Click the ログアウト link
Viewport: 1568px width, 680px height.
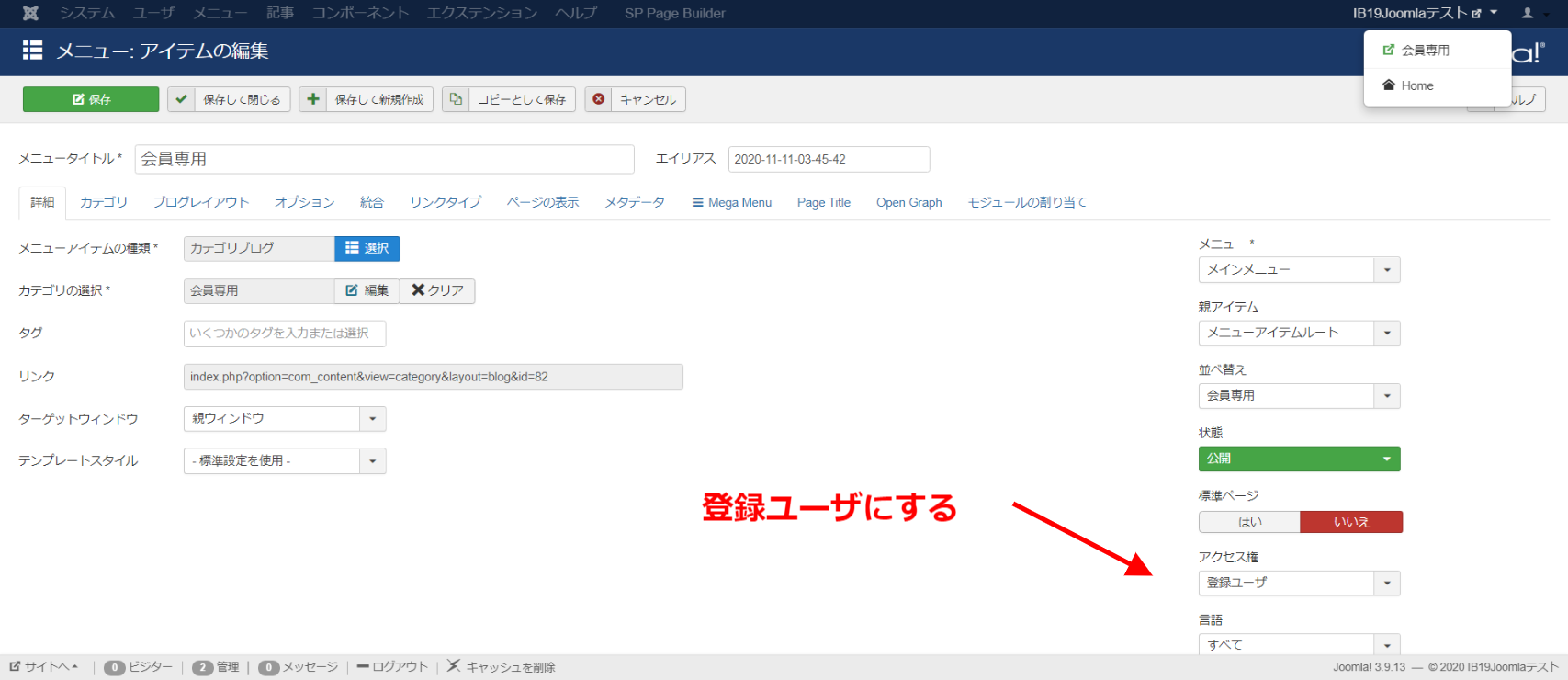coord(392,667)
